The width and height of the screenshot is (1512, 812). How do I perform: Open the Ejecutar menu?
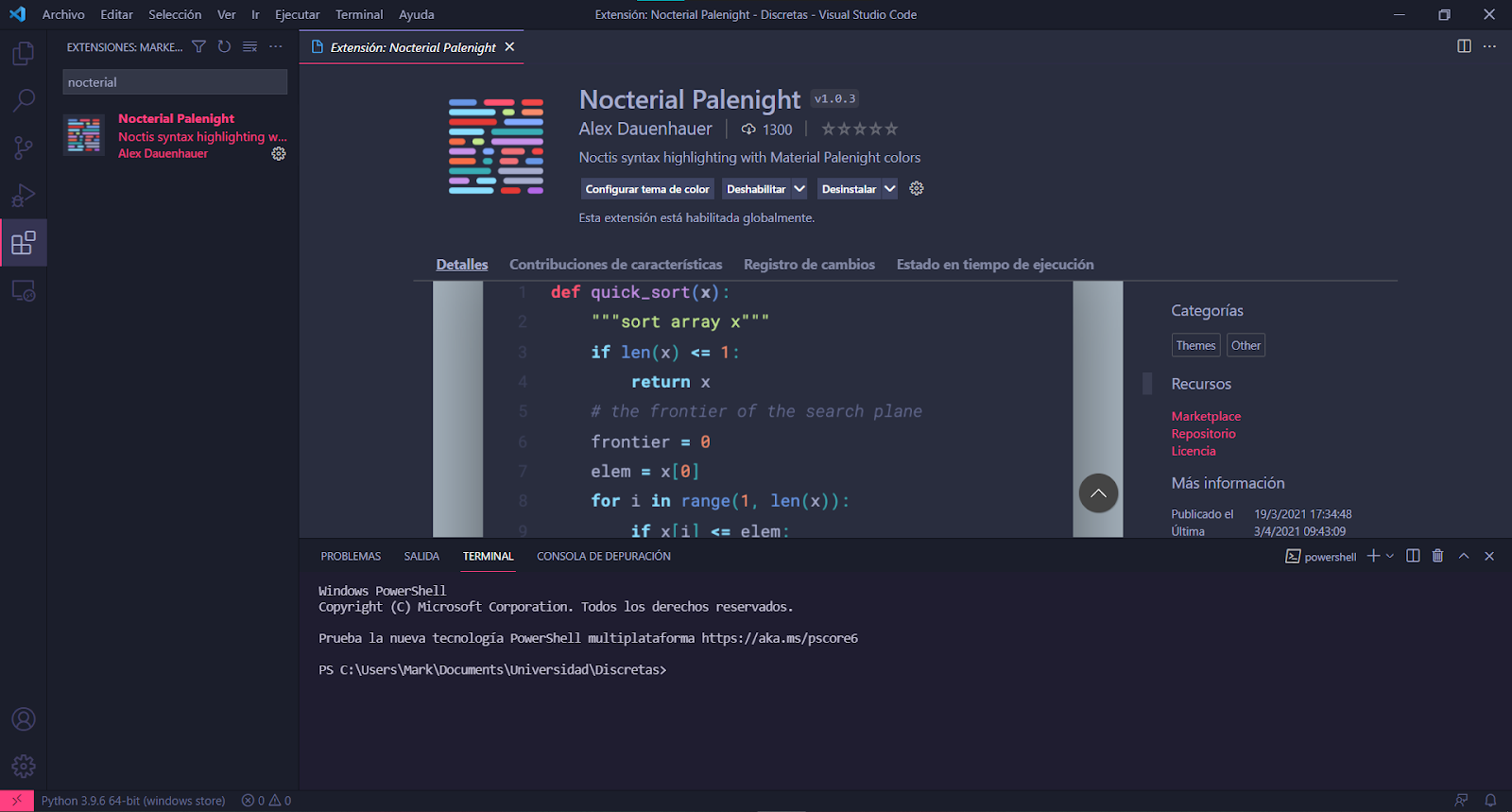pos(297,14)
